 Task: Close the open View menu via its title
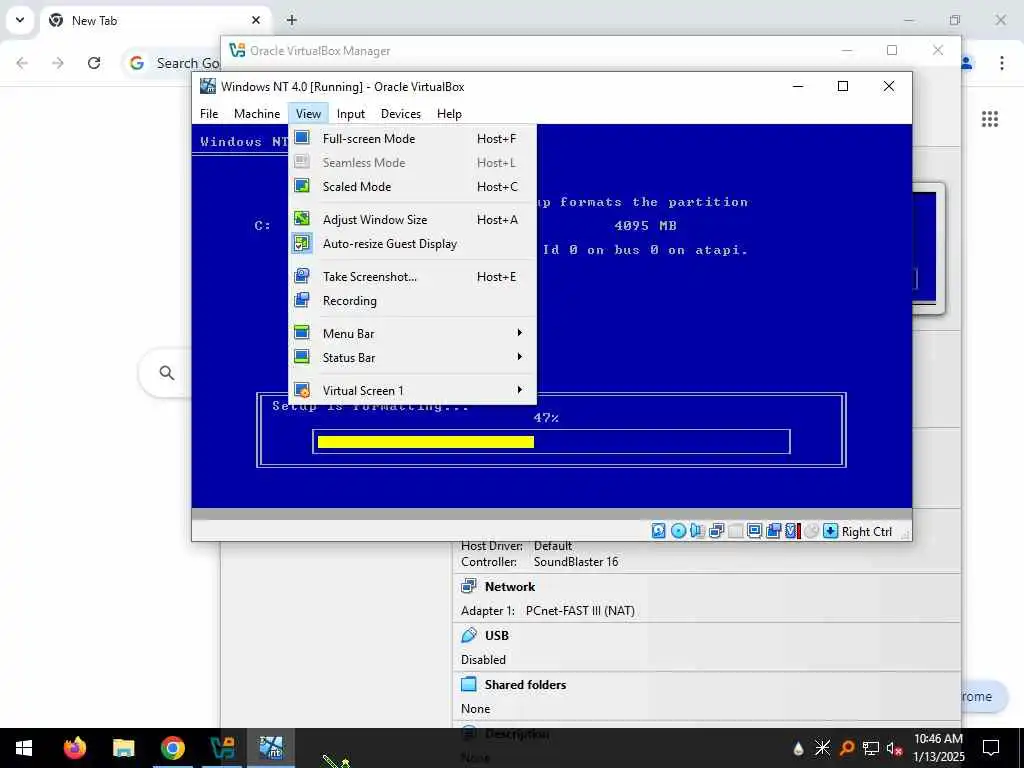point(308,114)
